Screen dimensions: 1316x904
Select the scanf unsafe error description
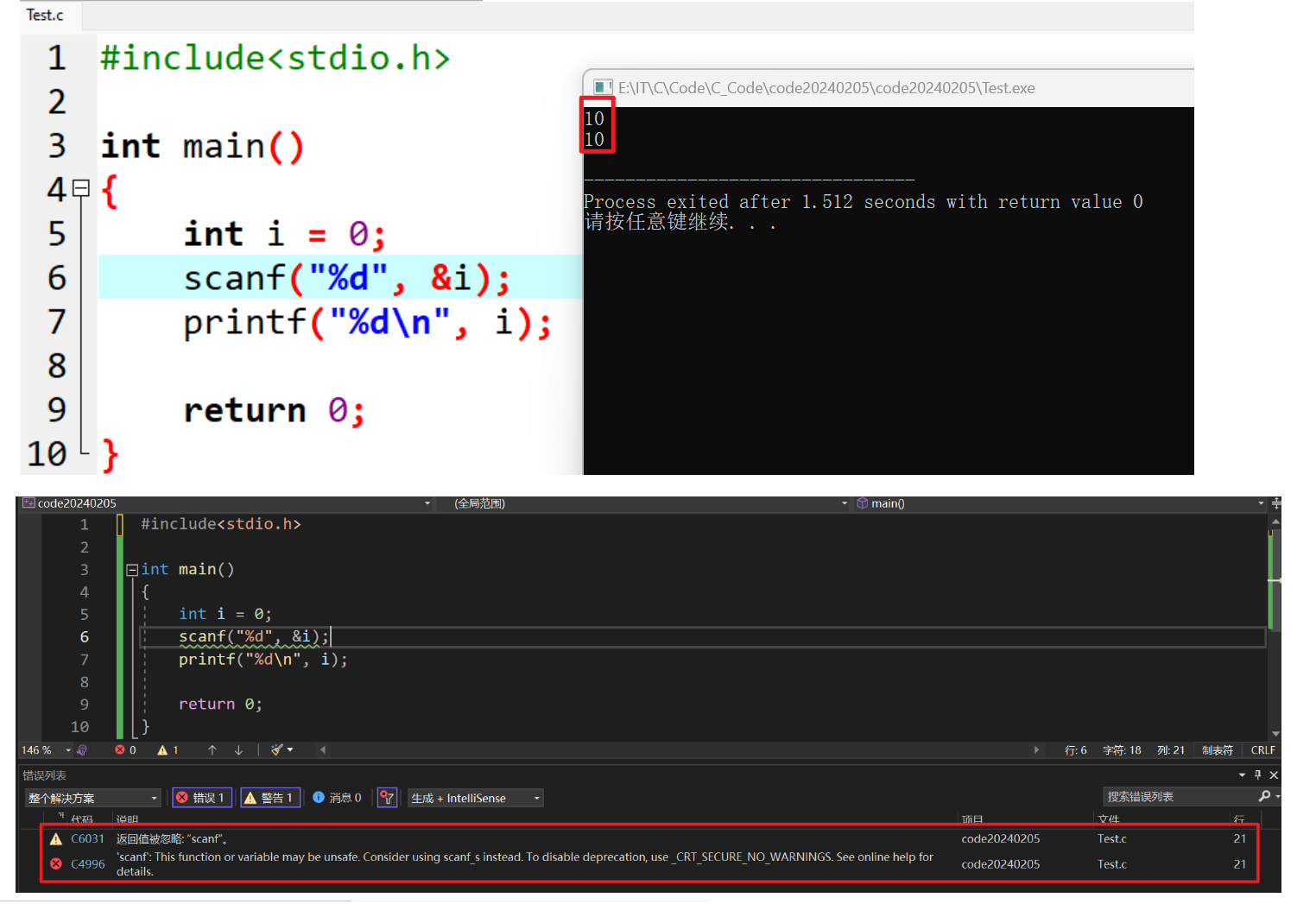click(525, 864)
